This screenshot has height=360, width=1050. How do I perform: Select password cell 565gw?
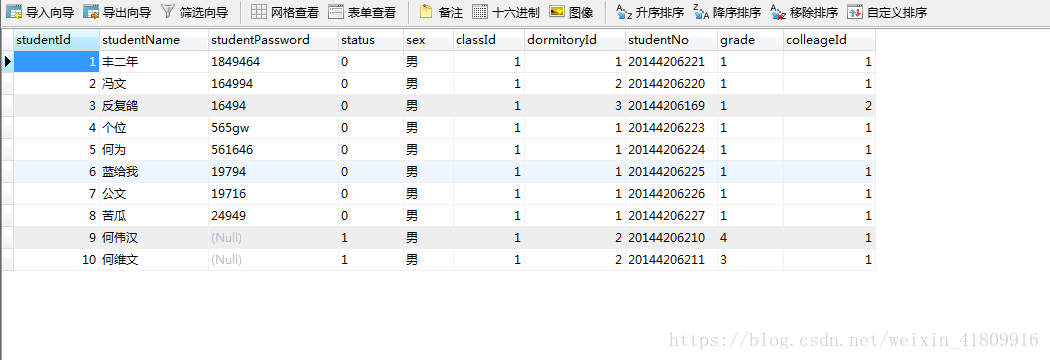coord(273,128)
